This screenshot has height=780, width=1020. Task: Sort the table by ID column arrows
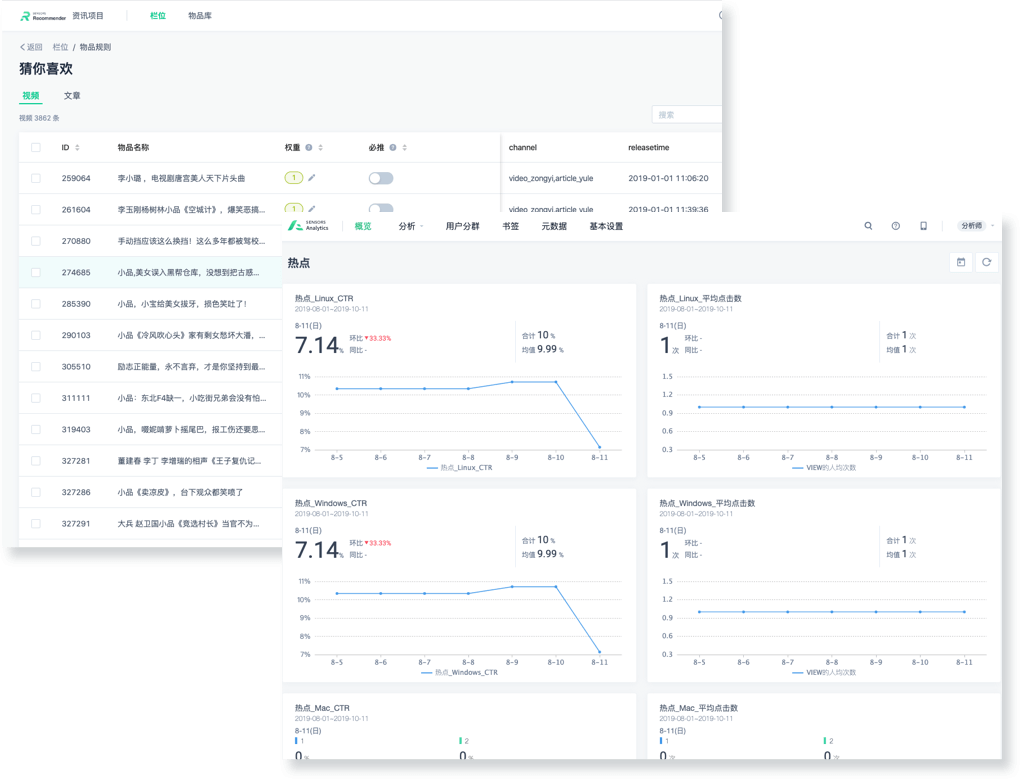(x=78, y=148)
